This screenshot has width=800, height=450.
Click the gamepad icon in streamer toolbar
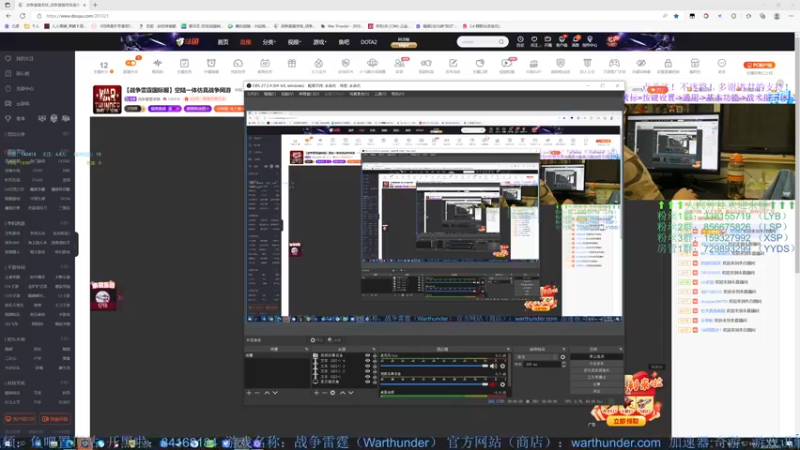click(614, 63)
